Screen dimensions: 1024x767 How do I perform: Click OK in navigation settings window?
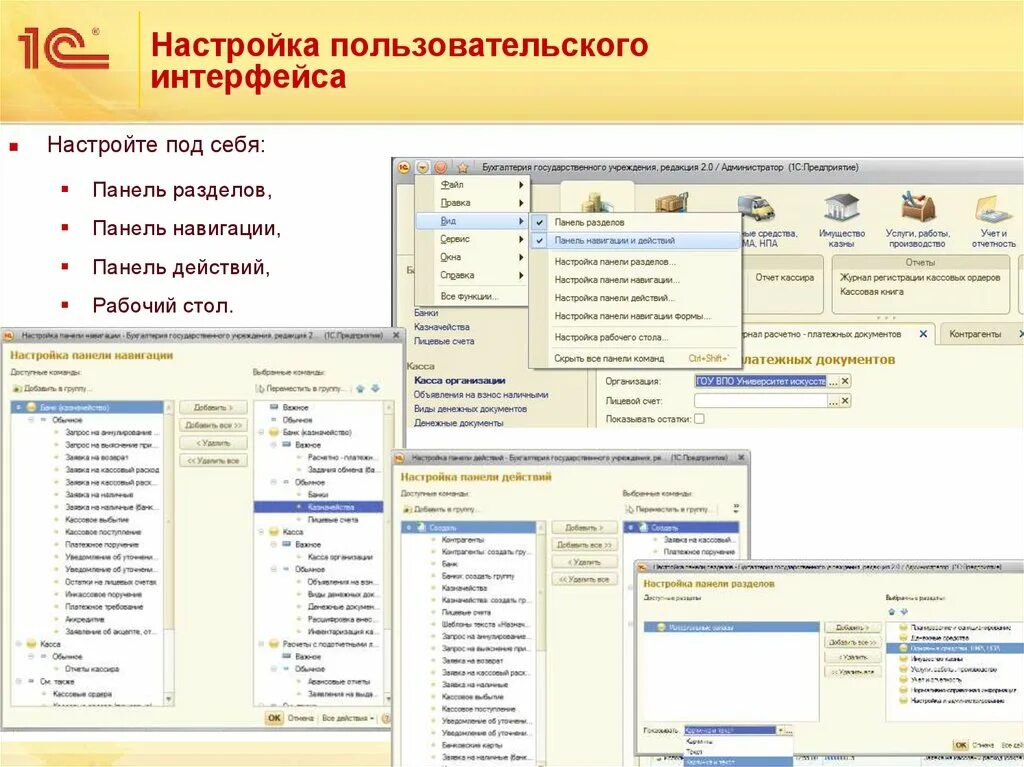[x=274, y=718]
